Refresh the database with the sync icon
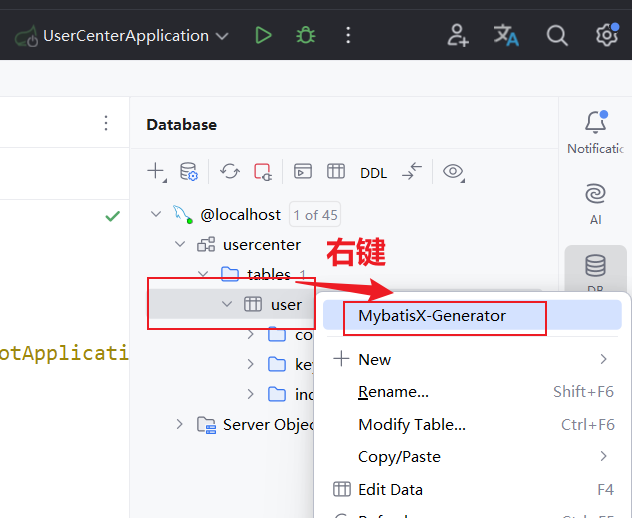 230,172
